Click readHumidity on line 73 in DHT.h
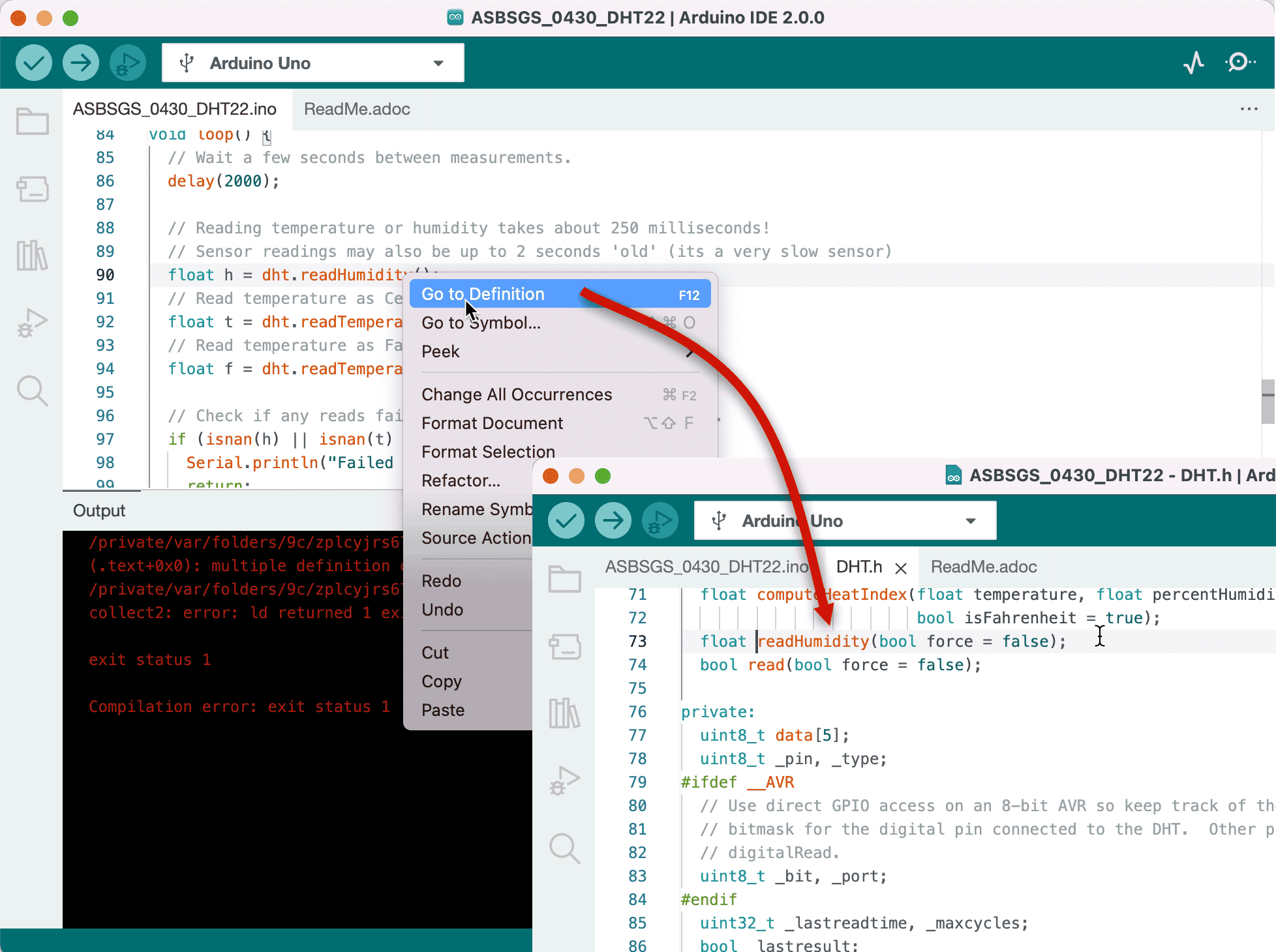Screen dimensions: 1276x952 click(x=813, y=642)
